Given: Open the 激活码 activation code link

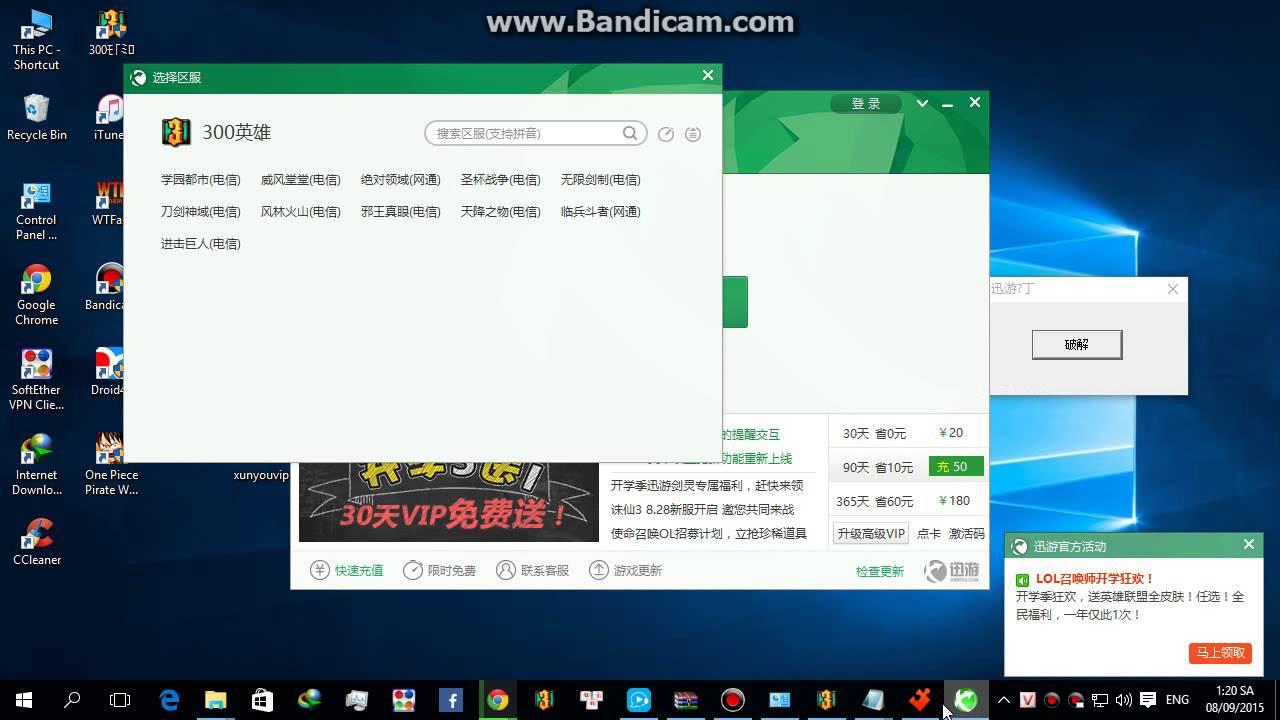Looking at the screenshot, I should (x=967, y=534).
